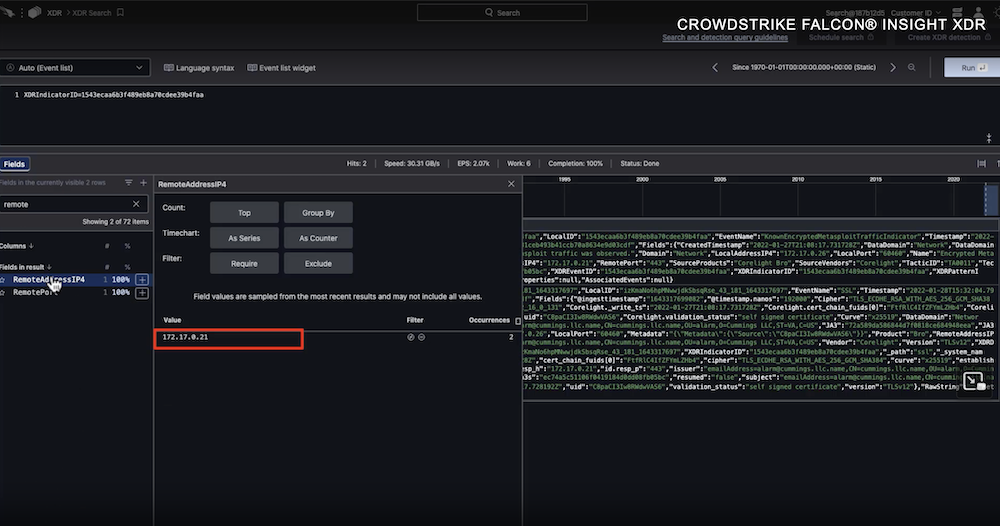Star the RemotePort field as favorite
The image size is (1000, 526).
(4, 293)
